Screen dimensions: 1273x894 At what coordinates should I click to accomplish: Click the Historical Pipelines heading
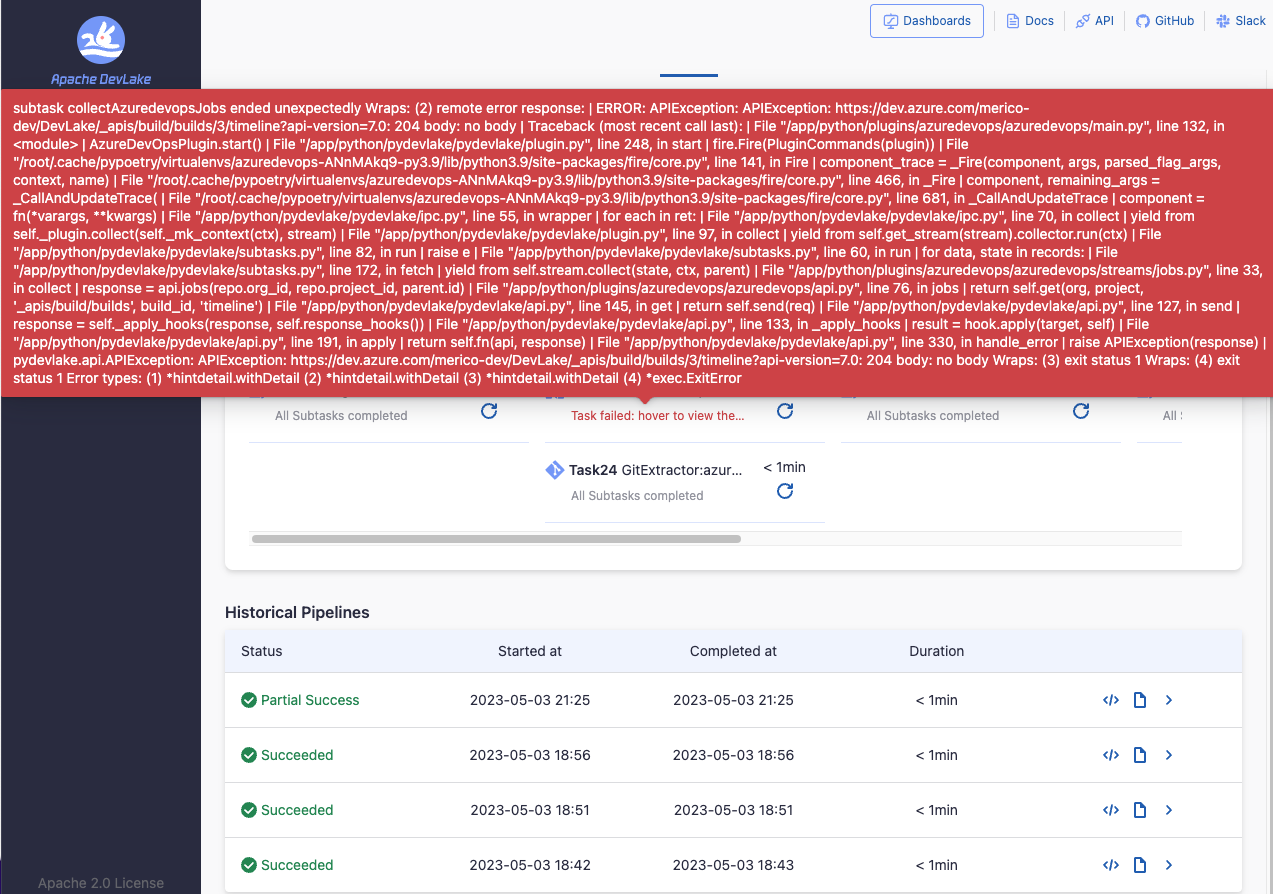coord(297,612)
